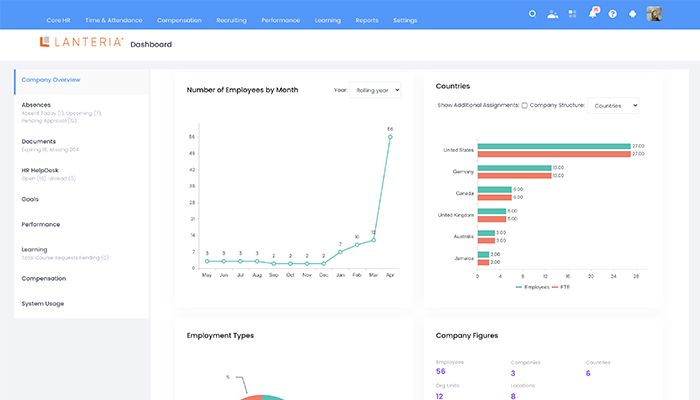Open the people/team icon in header
This screenshot has height=400, width=700.
(x=553, y=14)
